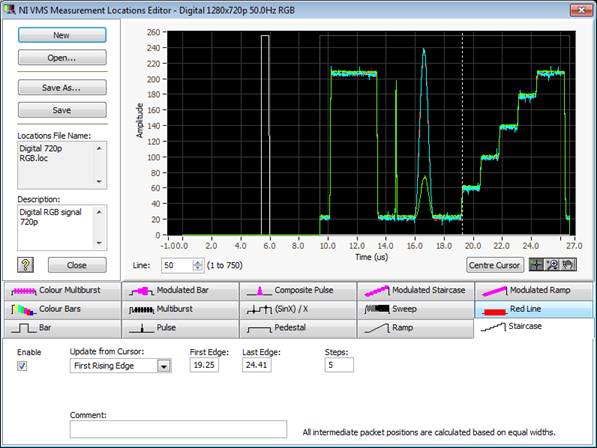Open the Bar tab
Screen dimensions: 597x448
[x=62, y=328]
